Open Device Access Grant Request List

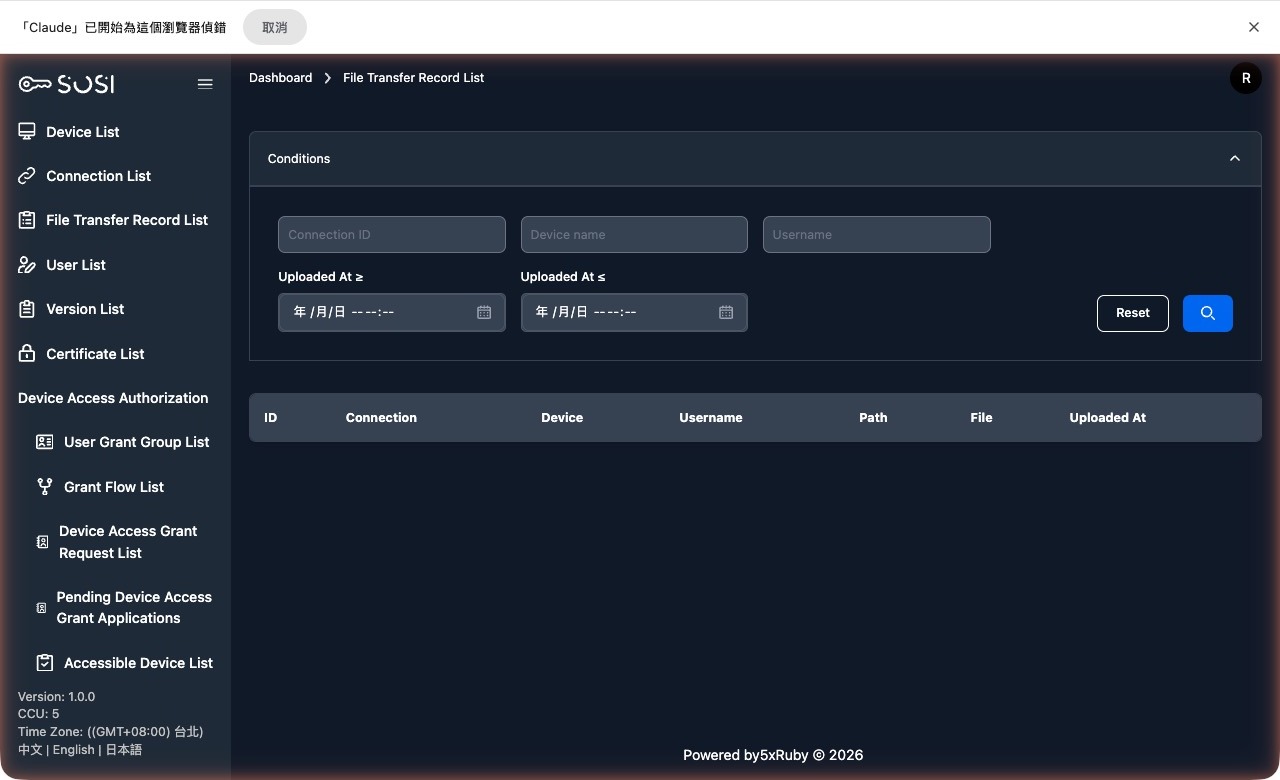tap(128, 541)
